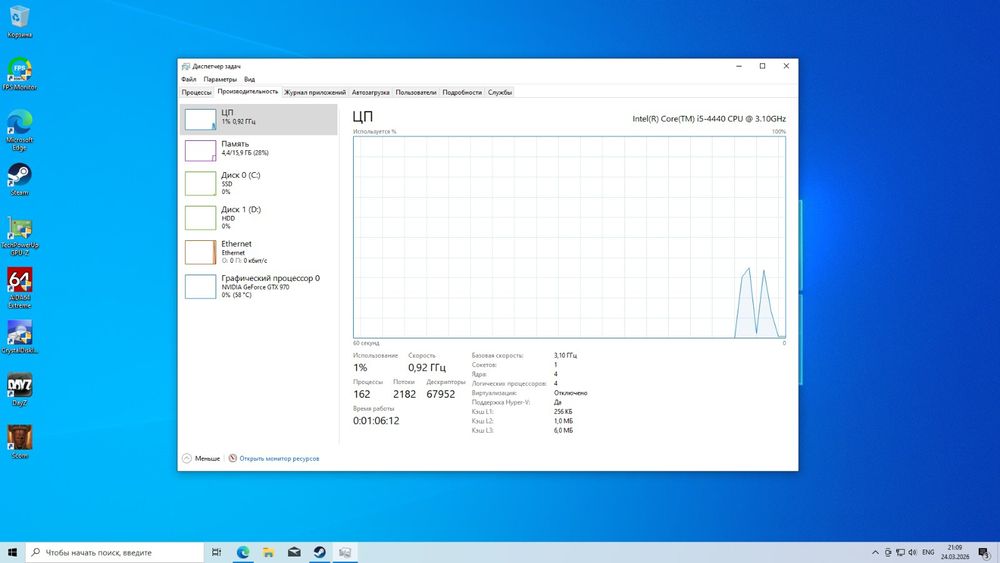Switch to Журнал приложений tab

tap(315, 92)
